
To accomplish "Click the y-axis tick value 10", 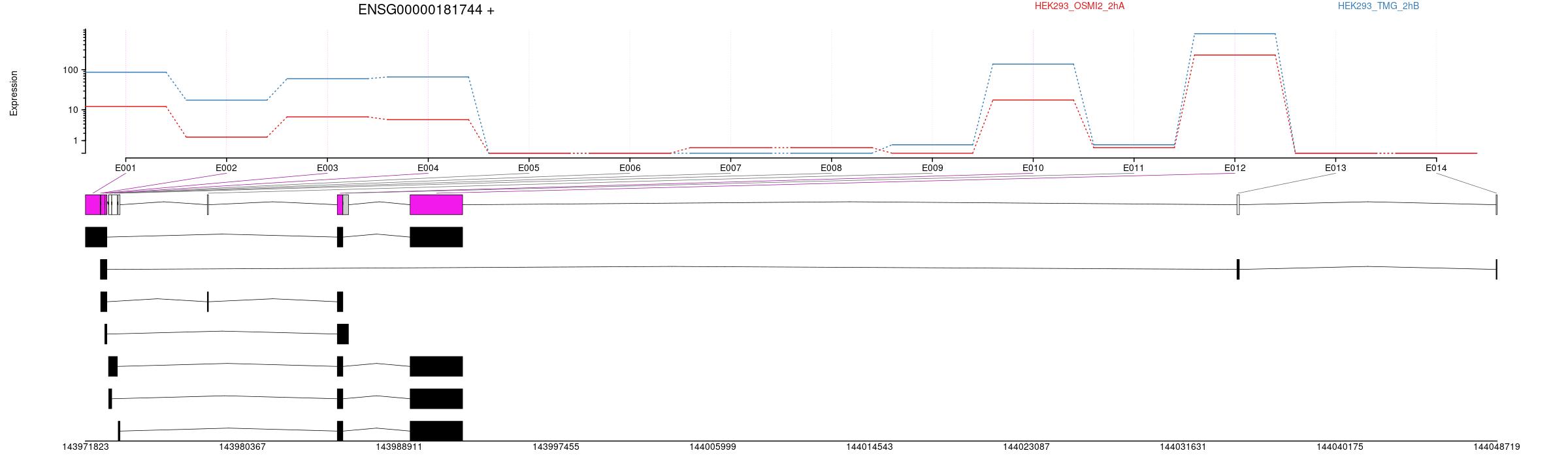I will coord(73,110).
